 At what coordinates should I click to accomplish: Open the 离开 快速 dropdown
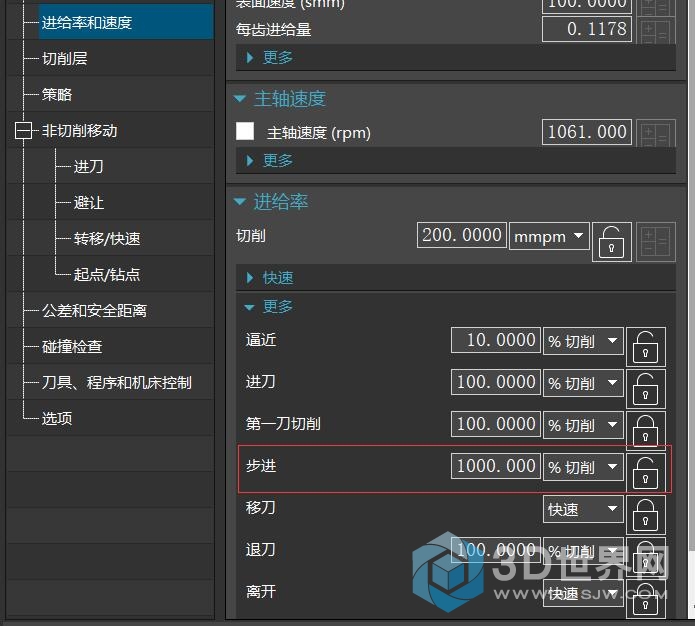(x=583, y=593)
